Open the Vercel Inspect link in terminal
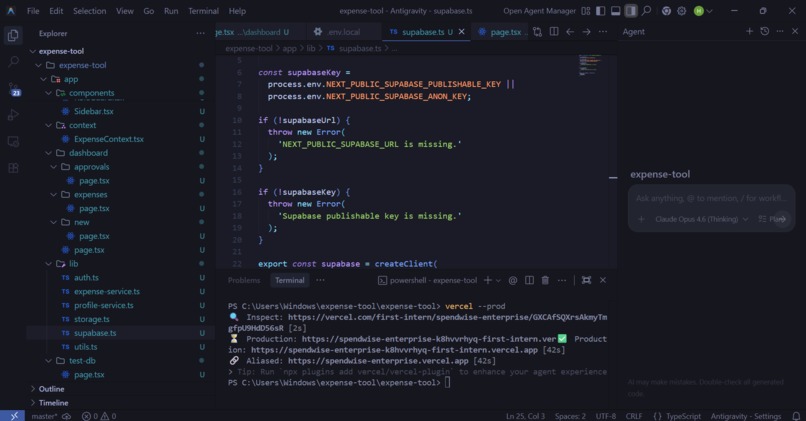 (419, 323)
